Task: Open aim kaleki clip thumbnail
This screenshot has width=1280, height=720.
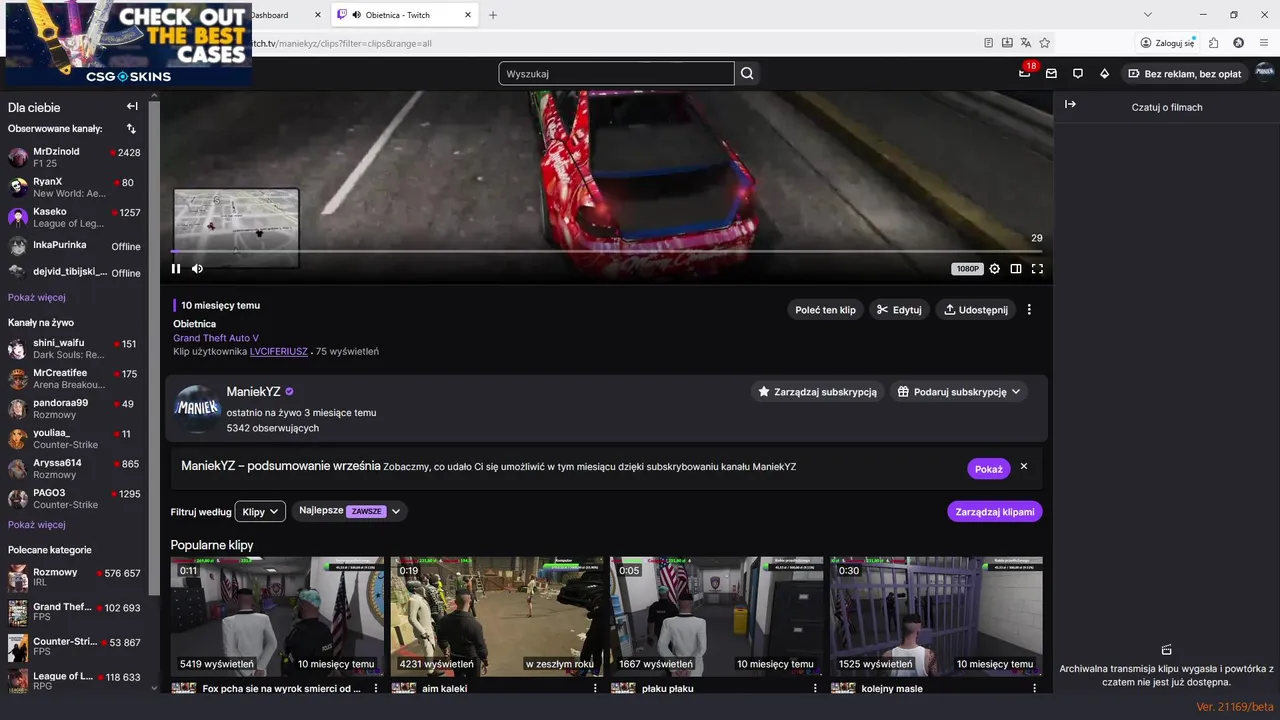Action: pos(497,616)
